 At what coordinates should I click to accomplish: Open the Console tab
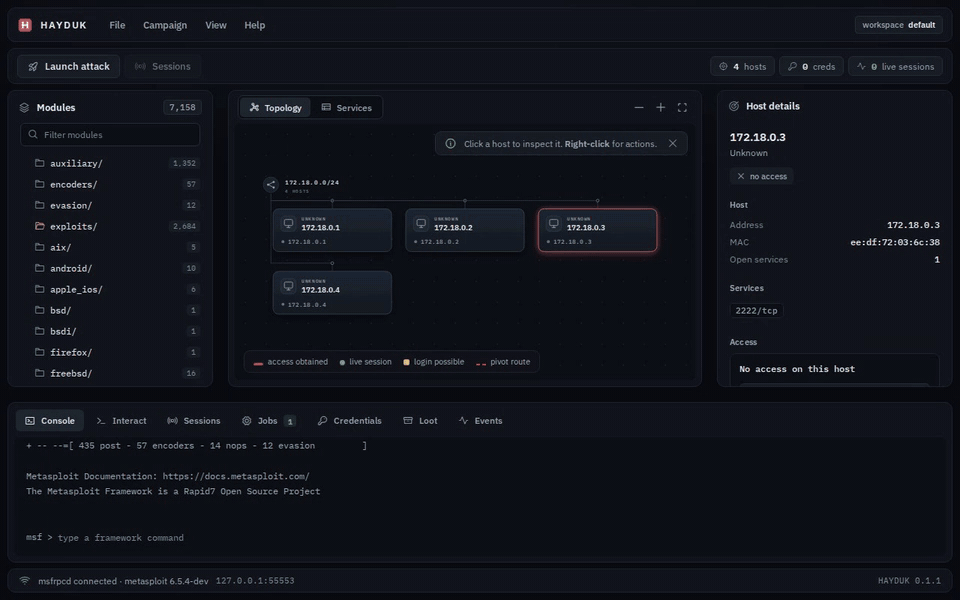50,421
